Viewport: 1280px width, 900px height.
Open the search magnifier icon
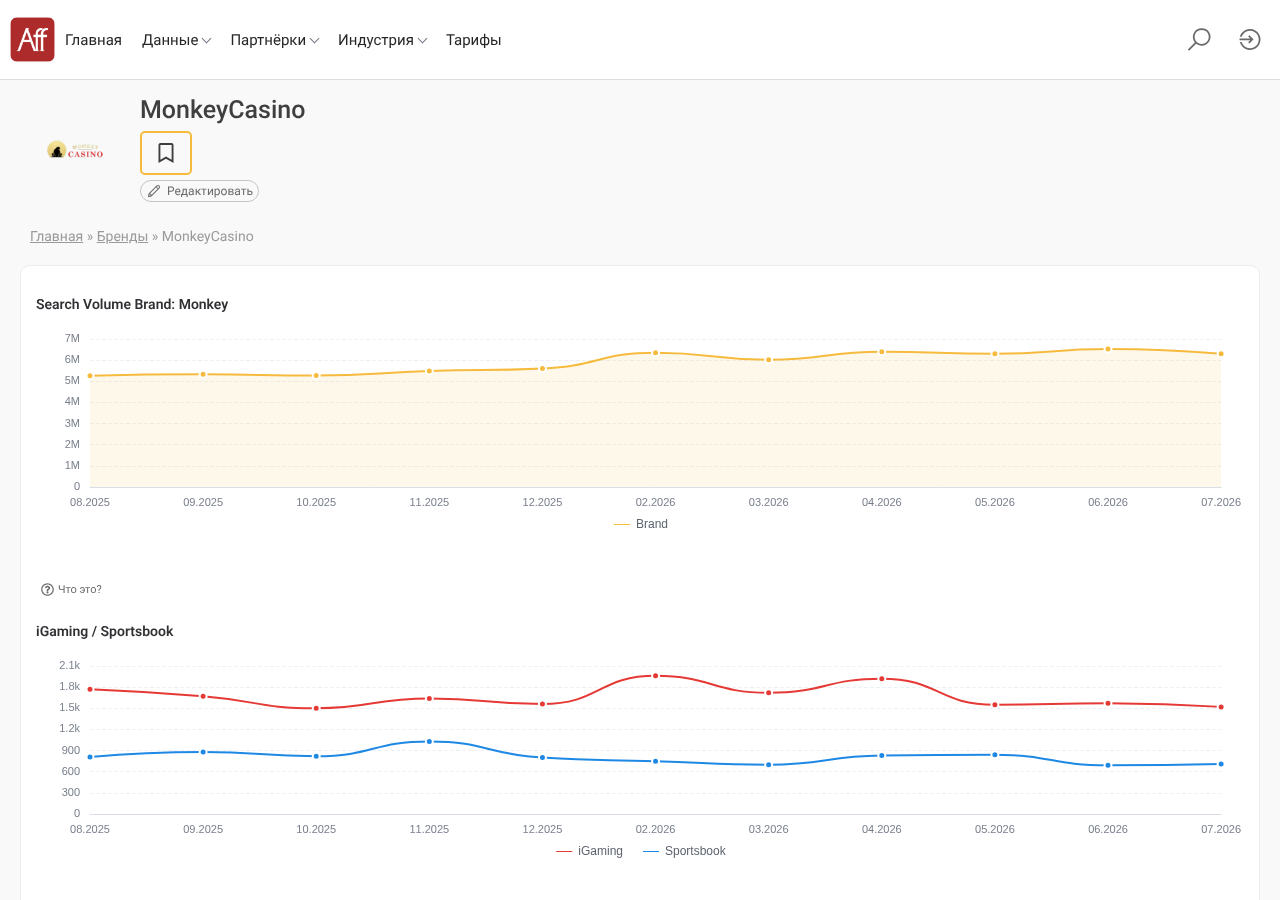(1199, 40)
